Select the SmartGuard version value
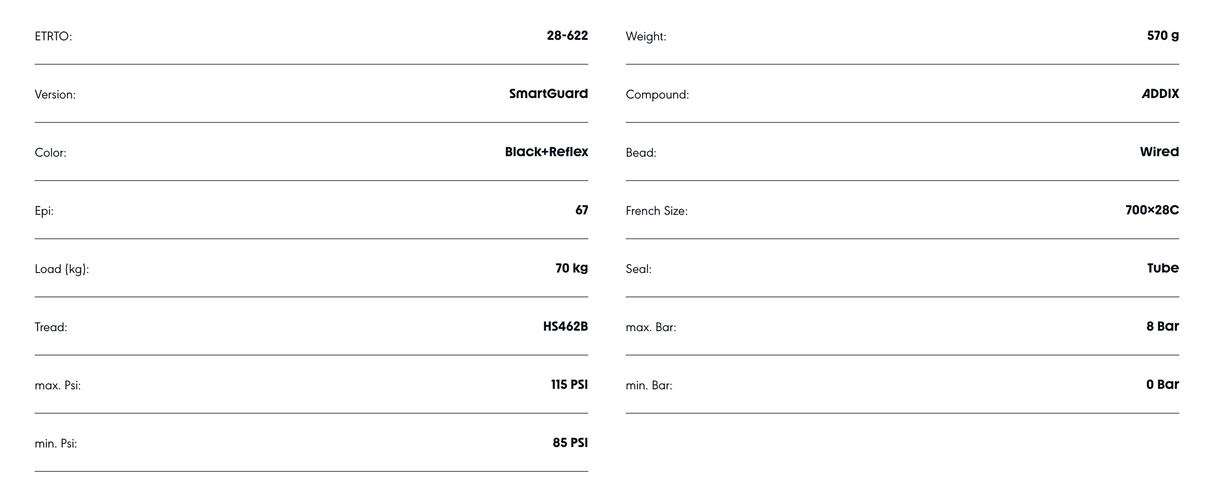 pos(549,94)
